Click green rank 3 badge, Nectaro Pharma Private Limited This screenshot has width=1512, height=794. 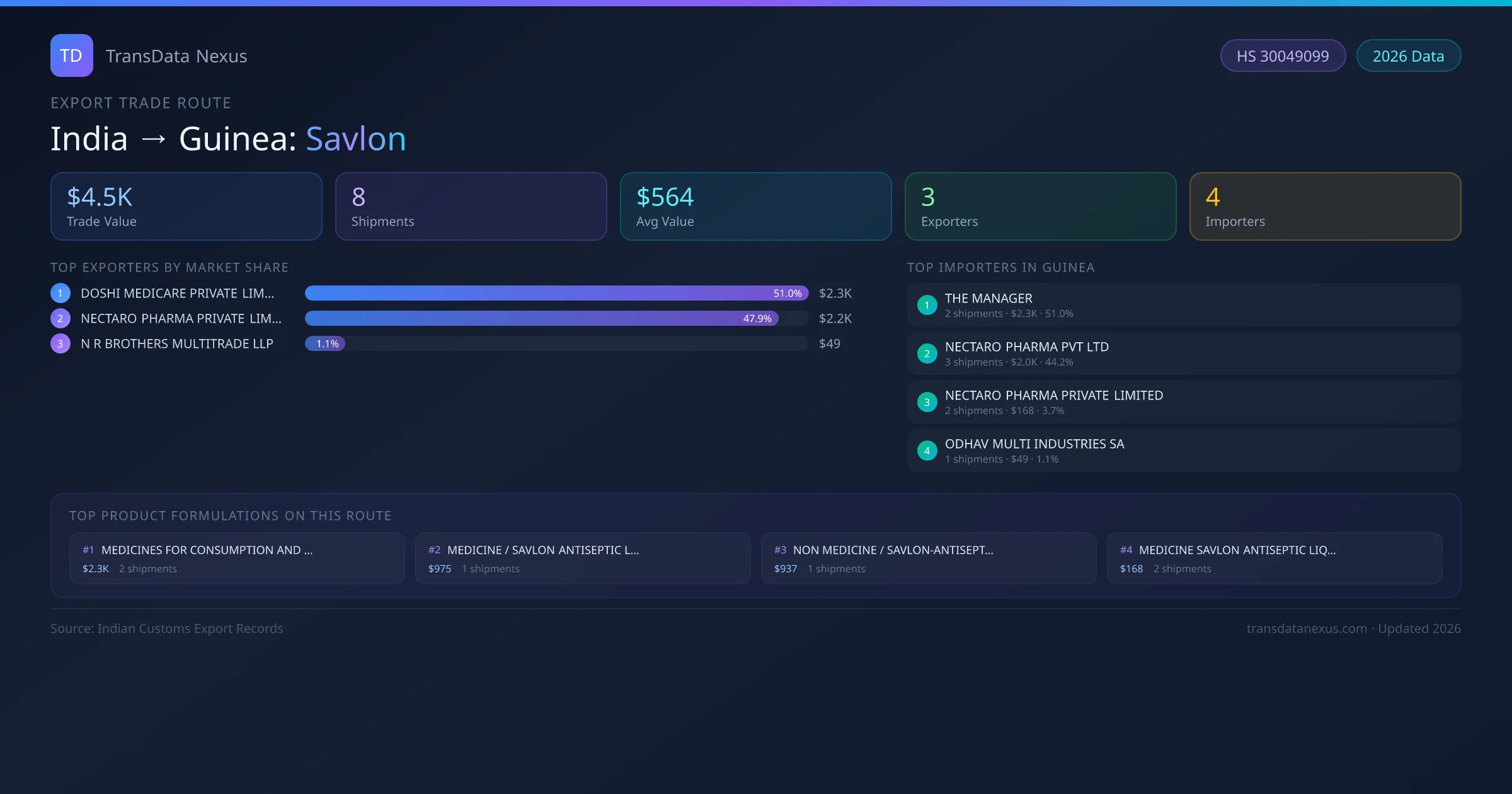927,402
